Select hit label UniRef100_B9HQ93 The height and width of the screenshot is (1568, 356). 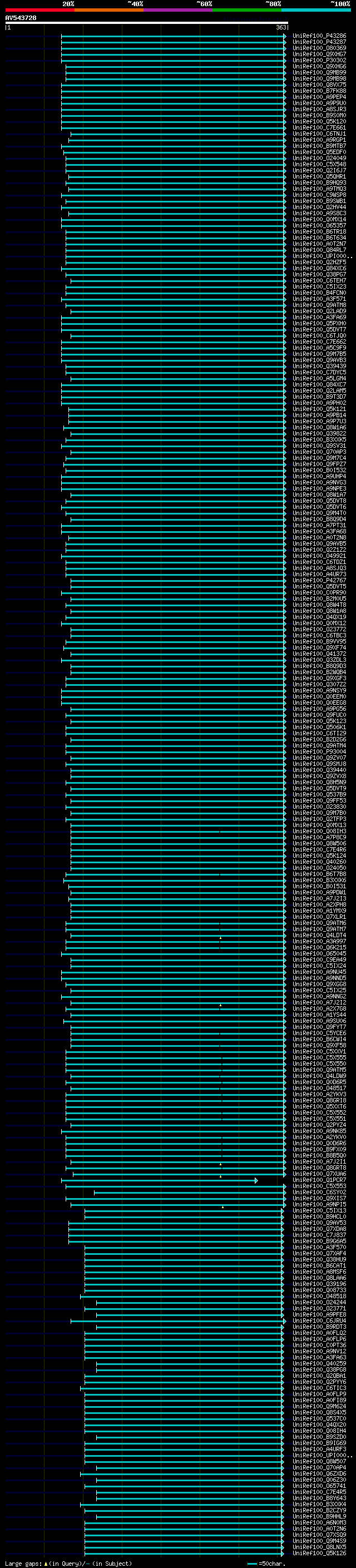point(319,182)
